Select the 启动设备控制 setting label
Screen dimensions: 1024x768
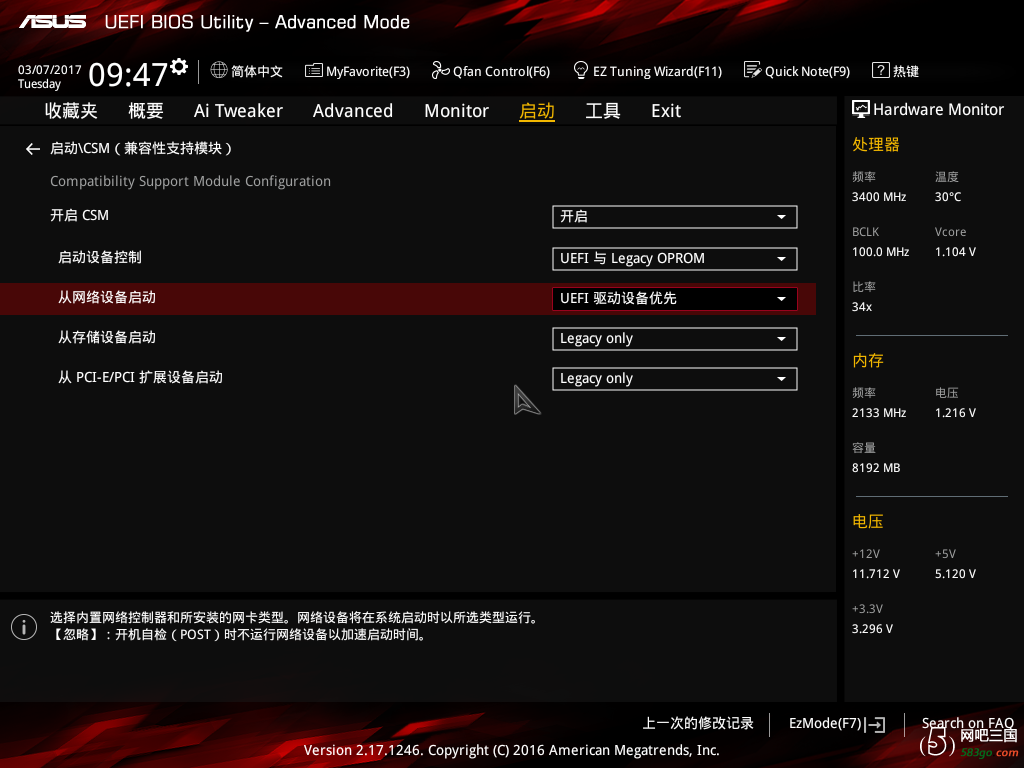click(100, 257)
